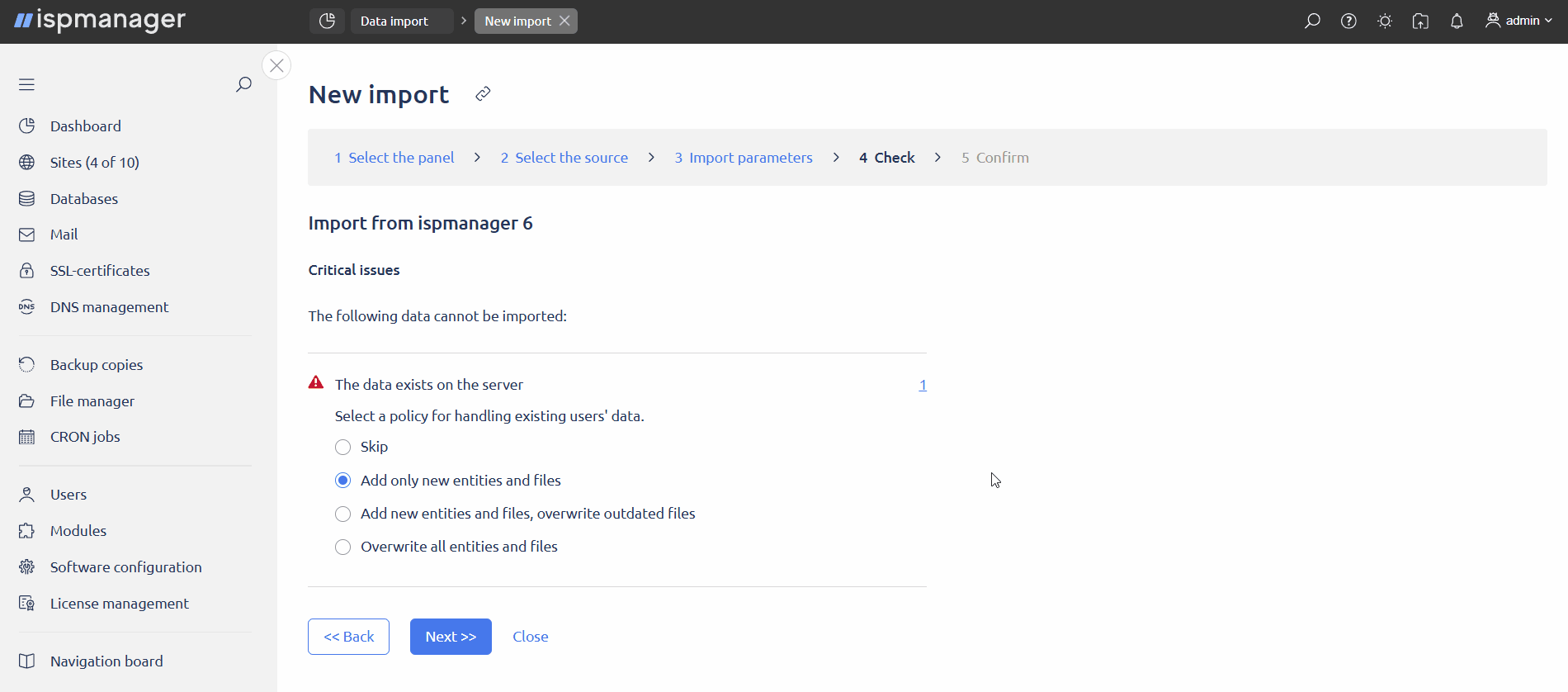This screenshot has width=1568, height=692.
Task: Close the New import tab
Action: pos(564,21)
